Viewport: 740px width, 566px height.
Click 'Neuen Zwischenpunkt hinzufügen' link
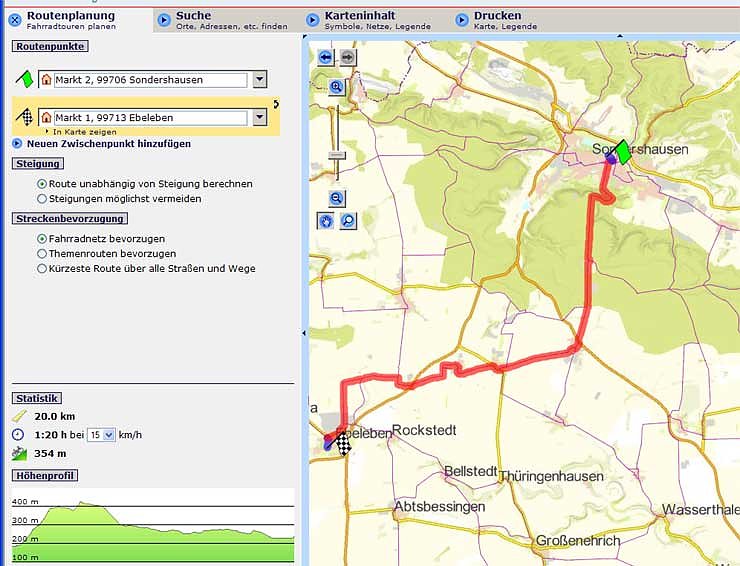[108, 144]
